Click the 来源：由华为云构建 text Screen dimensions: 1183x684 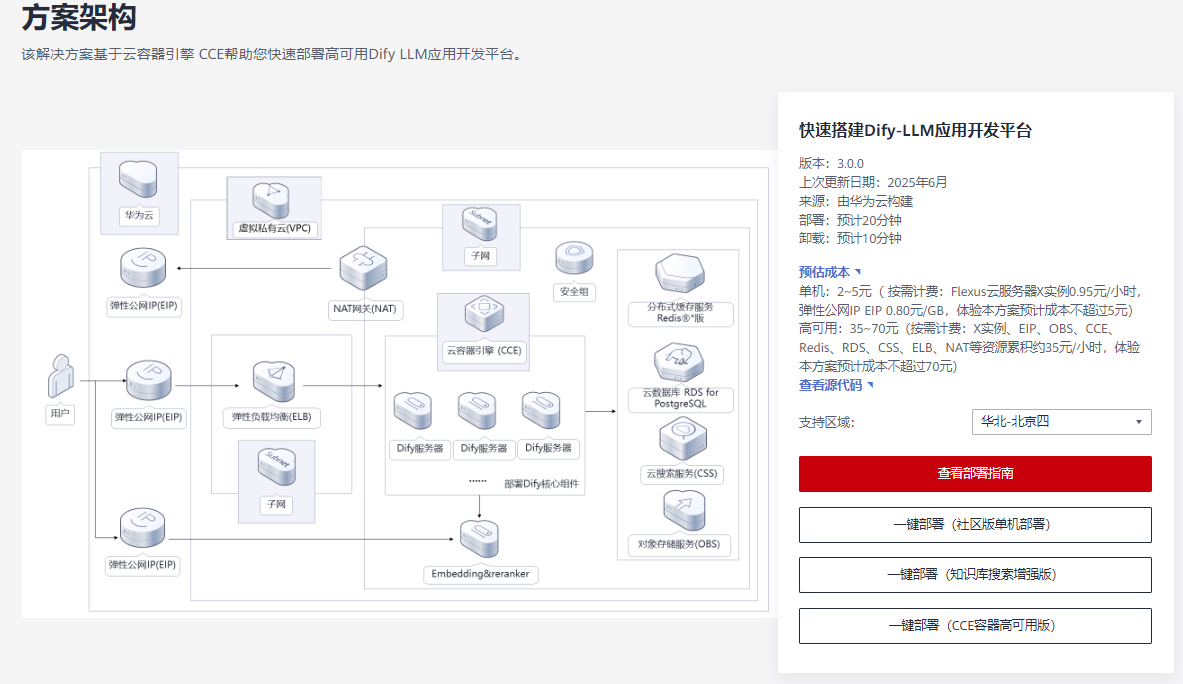coord(856,201)
